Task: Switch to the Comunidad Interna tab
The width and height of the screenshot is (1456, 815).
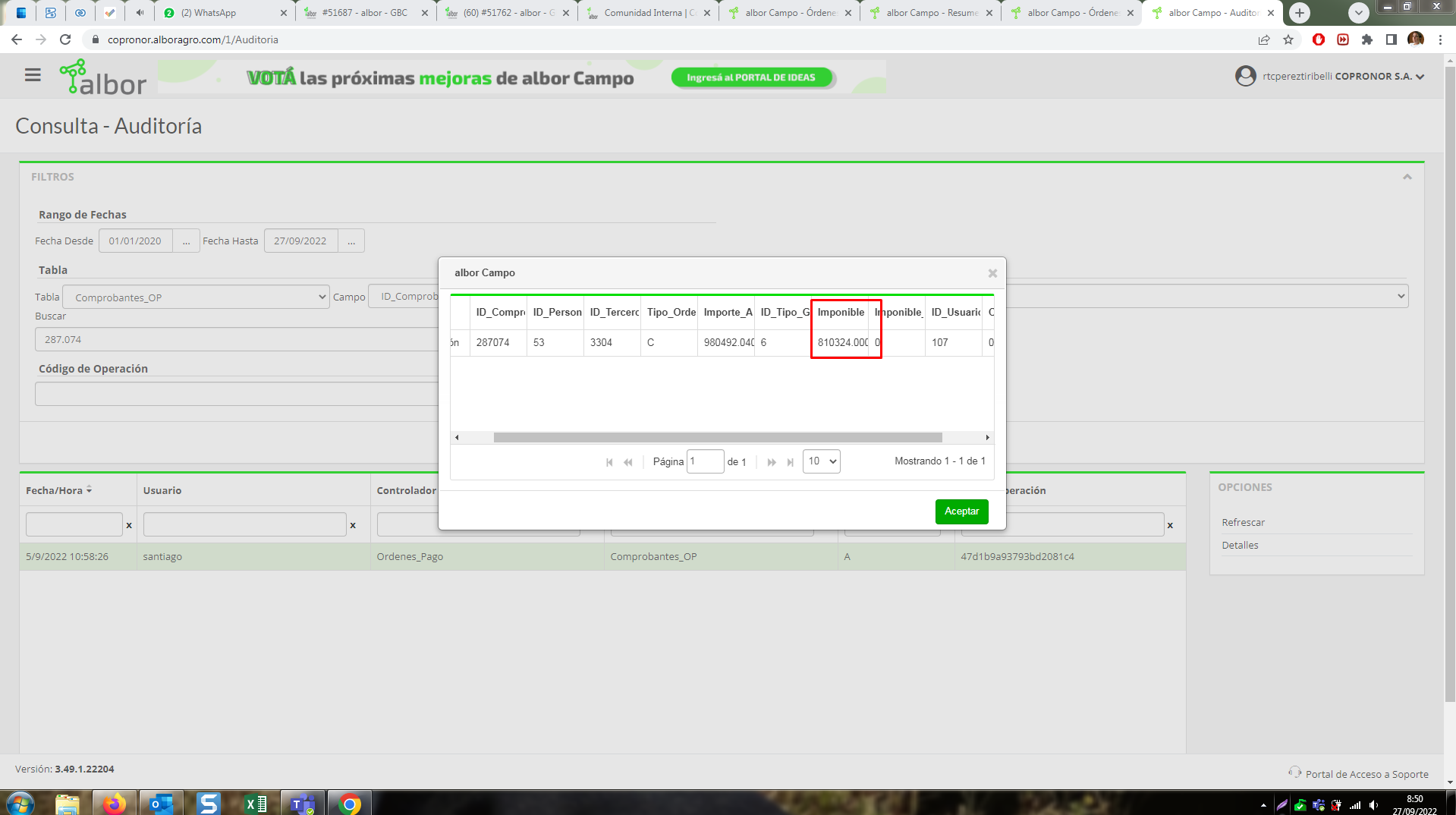Action: [x=648, y=13]
